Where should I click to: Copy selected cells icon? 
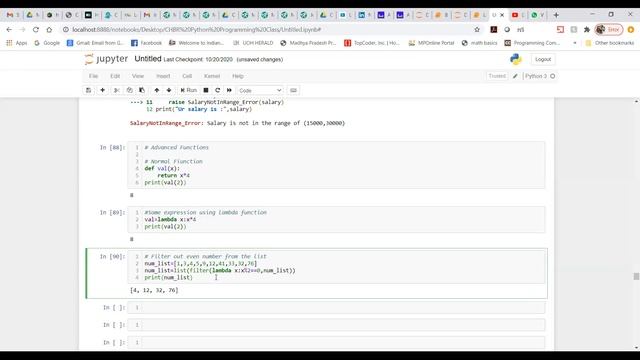129,90
